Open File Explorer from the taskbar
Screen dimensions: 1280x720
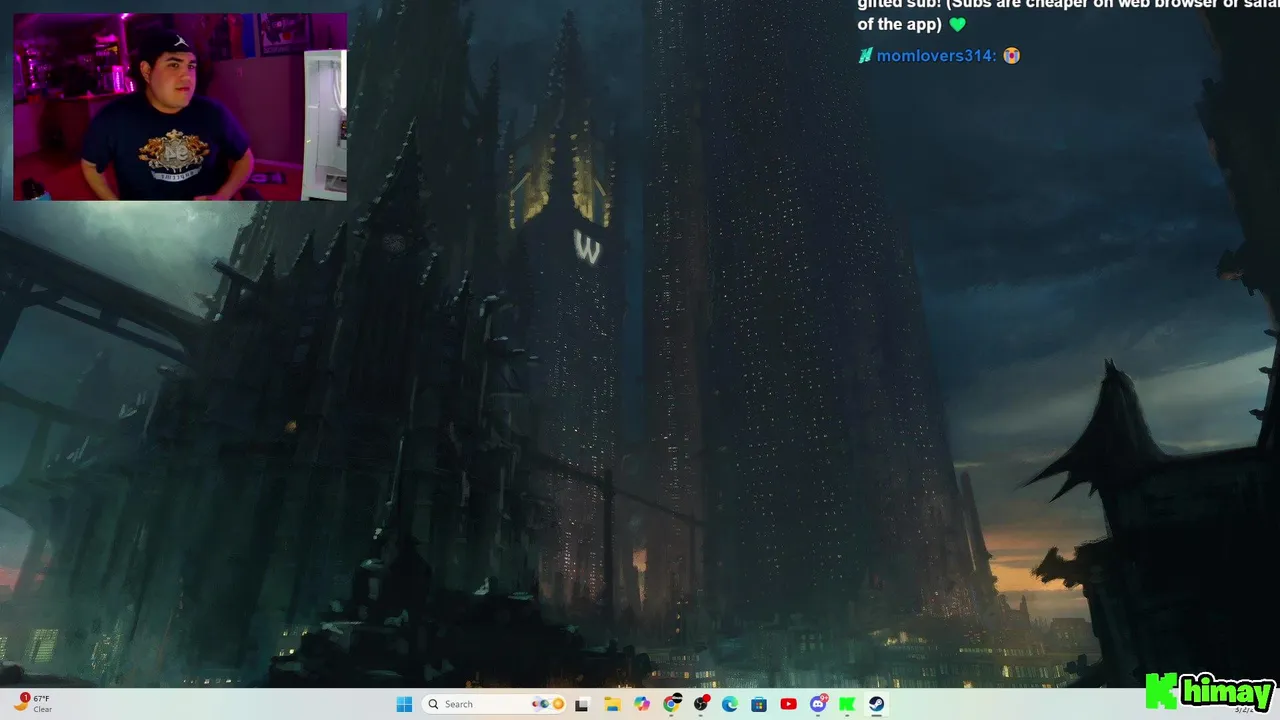[612, 704]
